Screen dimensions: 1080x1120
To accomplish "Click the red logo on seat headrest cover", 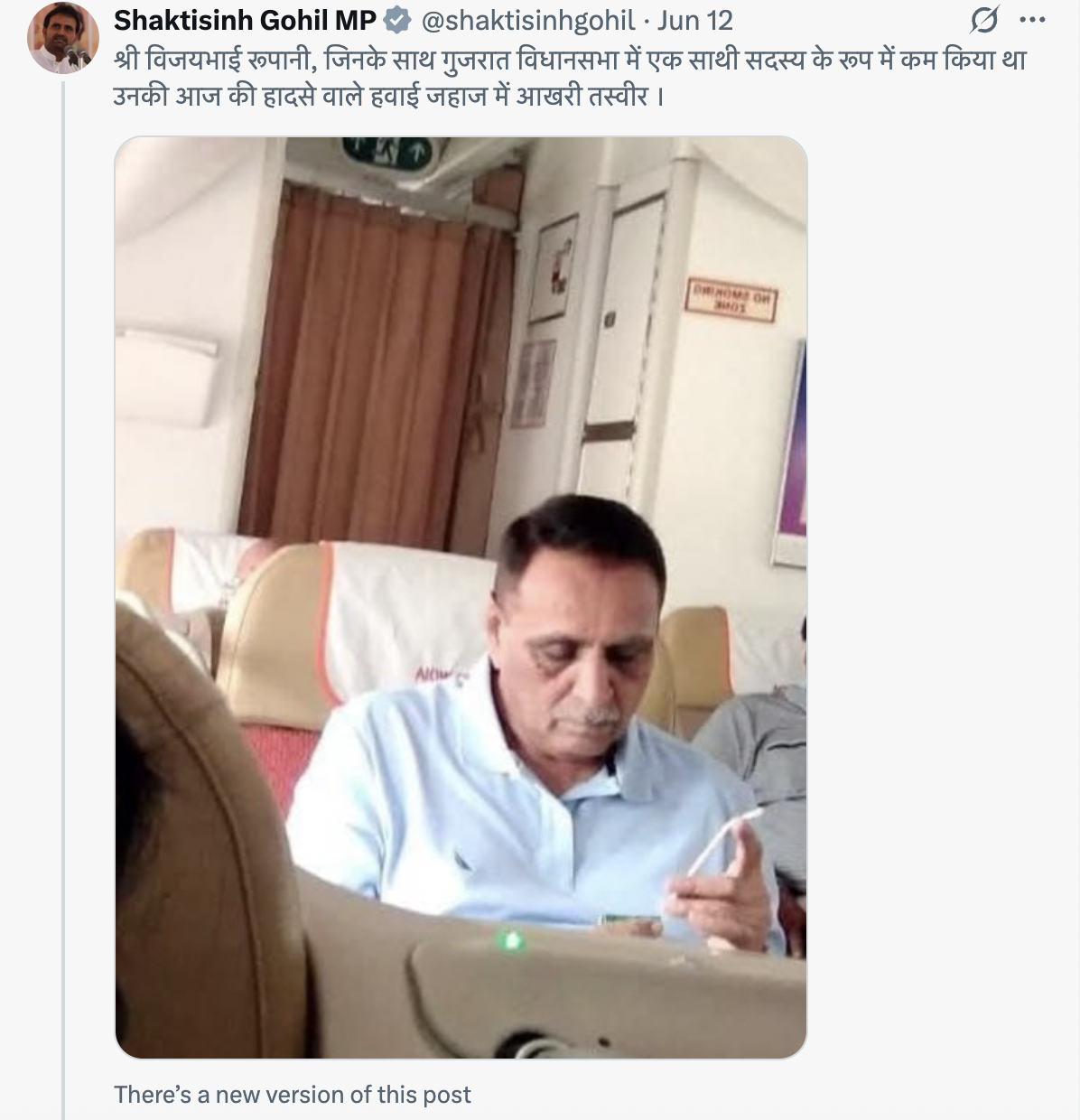I will tap(442, 675).
